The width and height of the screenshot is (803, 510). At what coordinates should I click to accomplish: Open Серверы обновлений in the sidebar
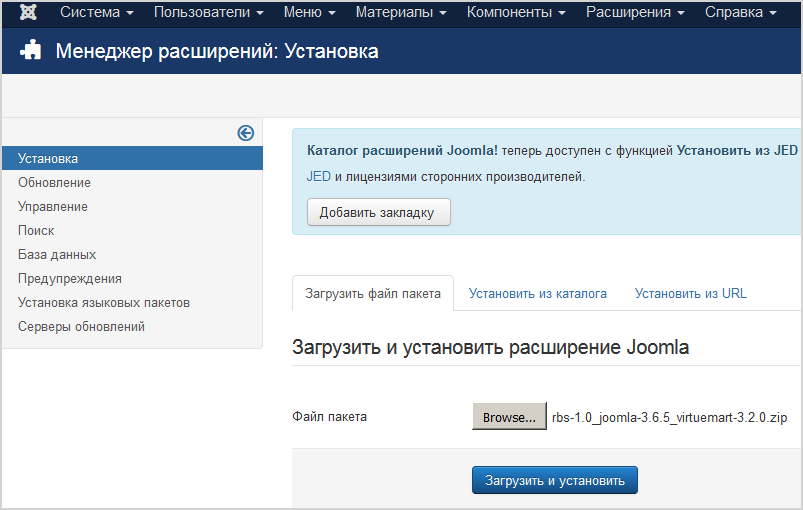[81, 327]
